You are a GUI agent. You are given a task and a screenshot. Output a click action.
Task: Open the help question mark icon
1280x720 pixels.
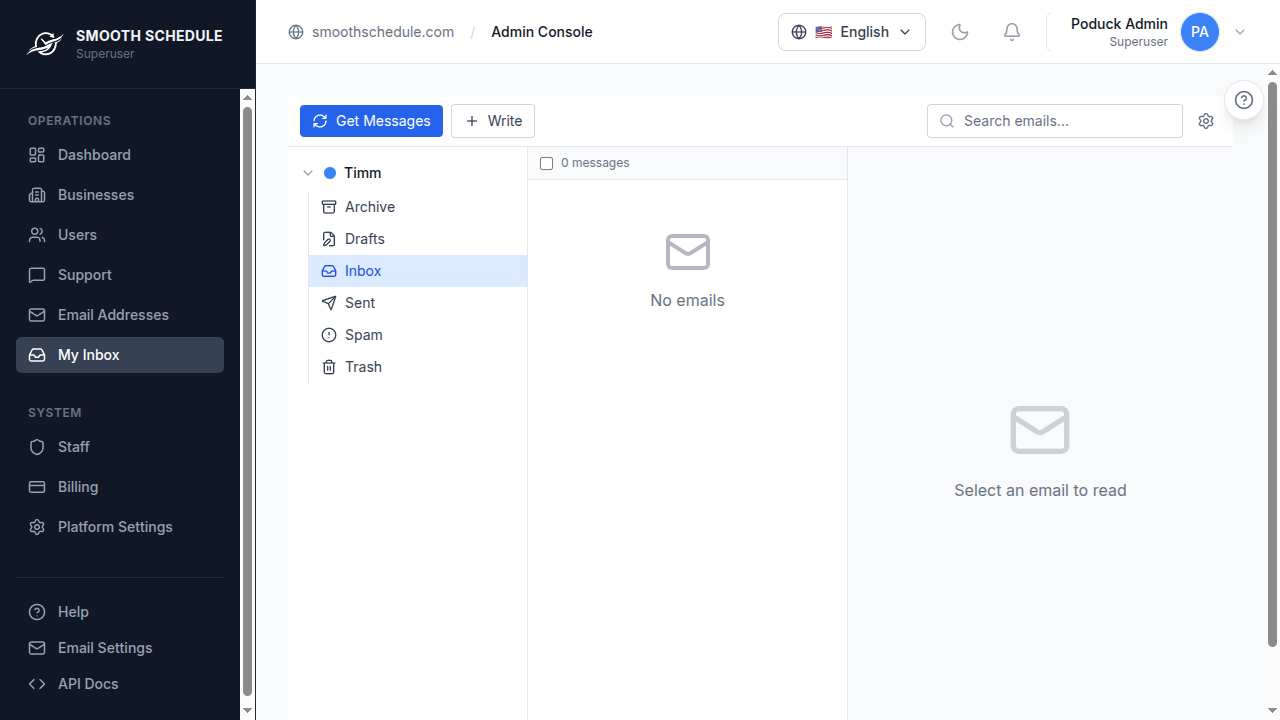tap(1243, 100)
